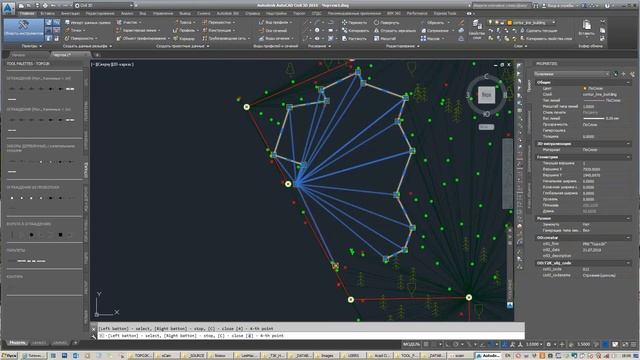This screenshot has height=360, width=640.
Task: Click the Undo arrow in quick access toolbar
Action: 53,5
